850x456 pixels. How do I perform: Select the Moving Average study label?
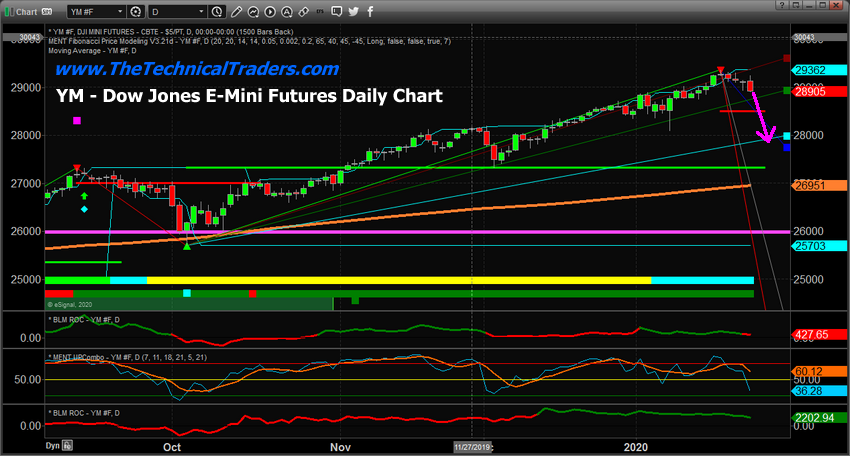[x=92, y=51]
